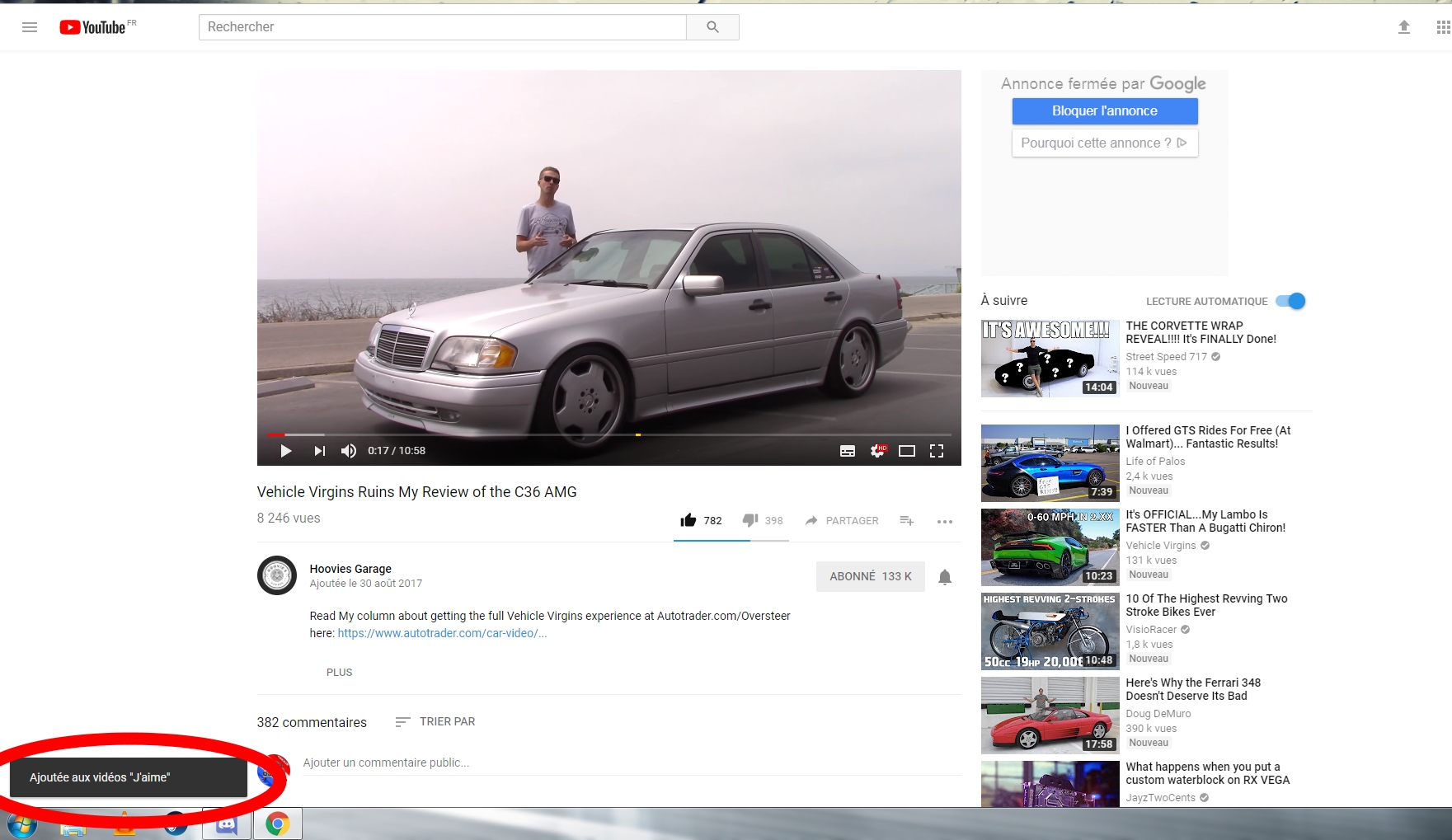Switch to theater mode

tap(907, 451)
